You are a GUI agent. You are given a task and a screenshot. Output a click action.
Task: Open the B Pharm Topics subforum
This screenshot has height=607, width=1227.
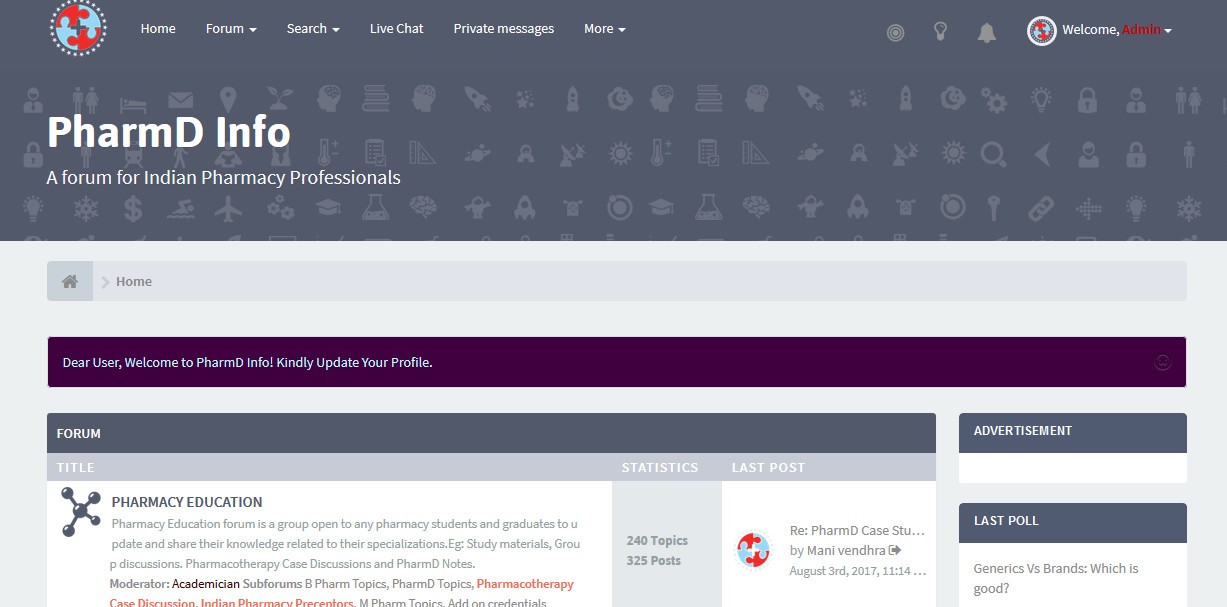coord(346,583)
